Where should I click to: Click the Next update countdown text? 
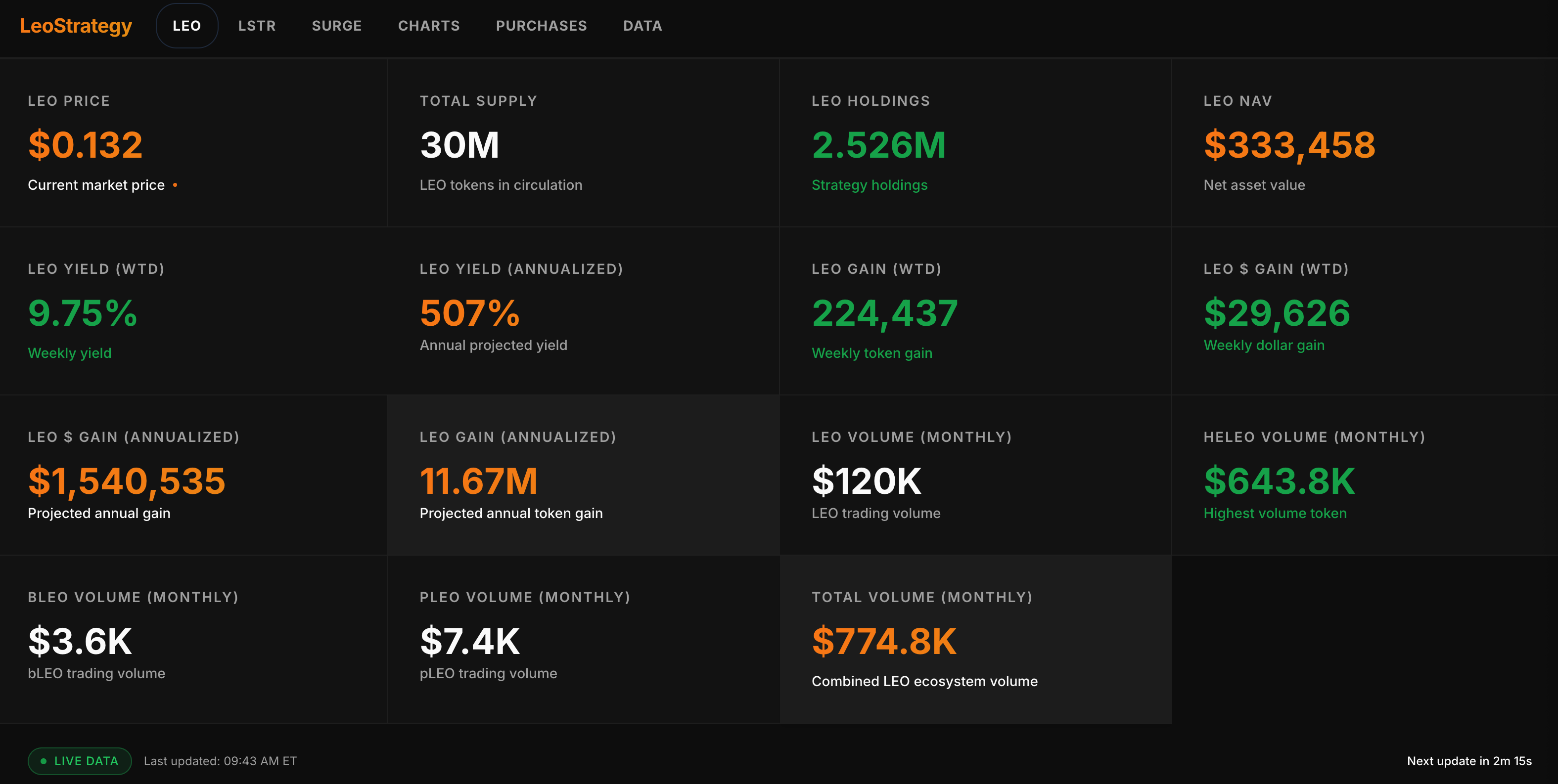(x=1468, y=761)
